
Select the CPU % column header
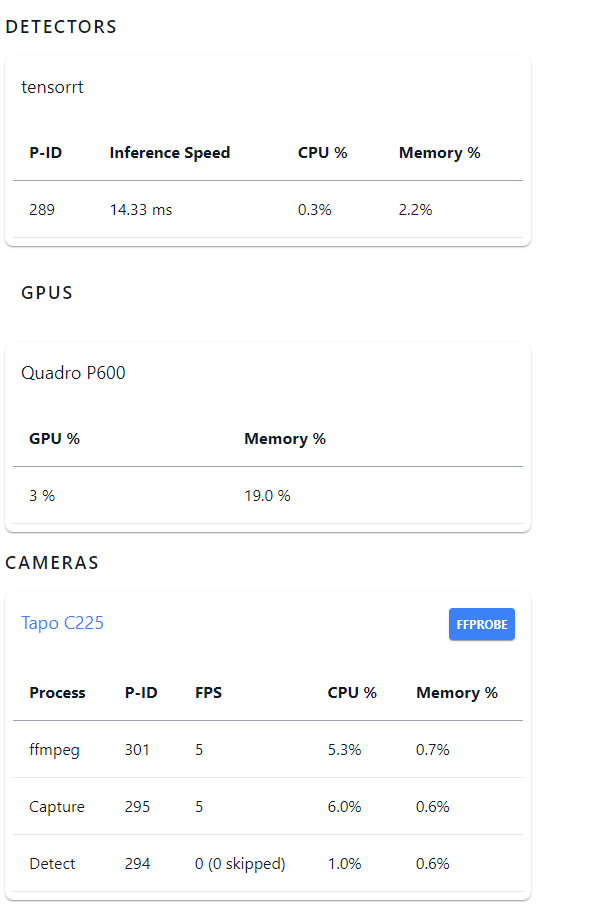(x=322, y=153)
